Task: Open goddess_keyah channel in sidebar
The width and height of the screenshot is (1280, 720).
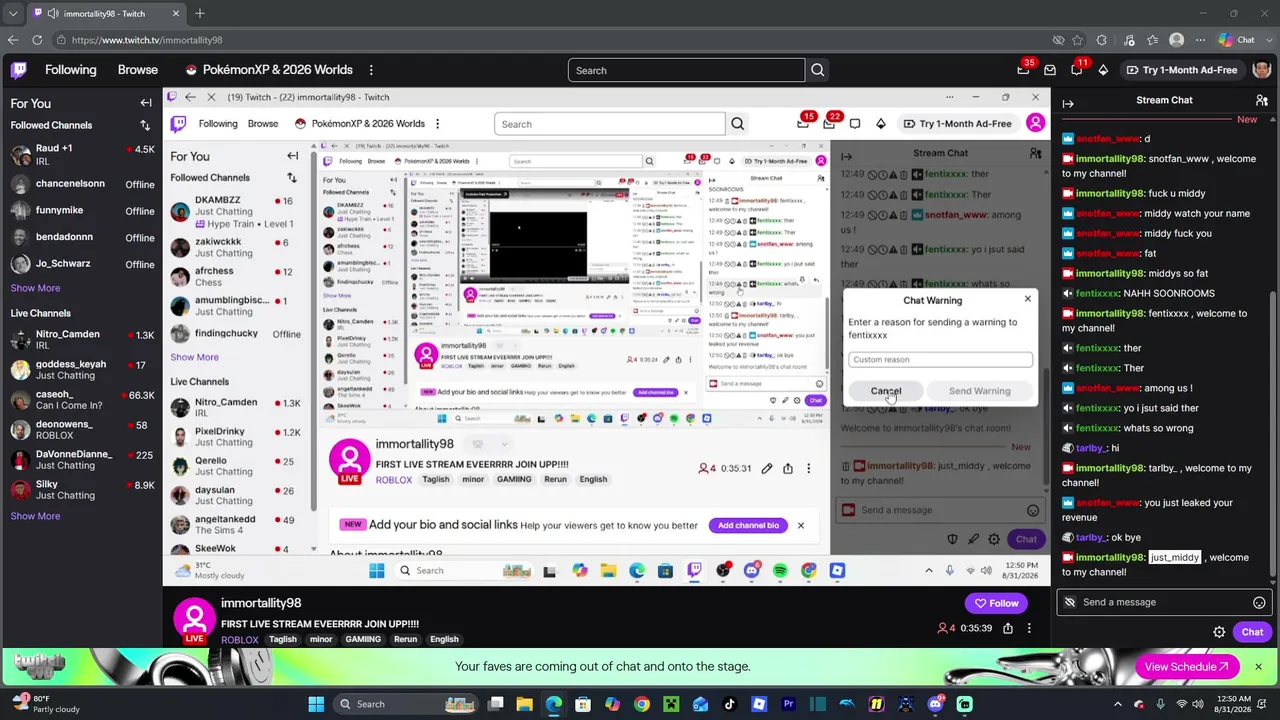Action: click(81, 370)
